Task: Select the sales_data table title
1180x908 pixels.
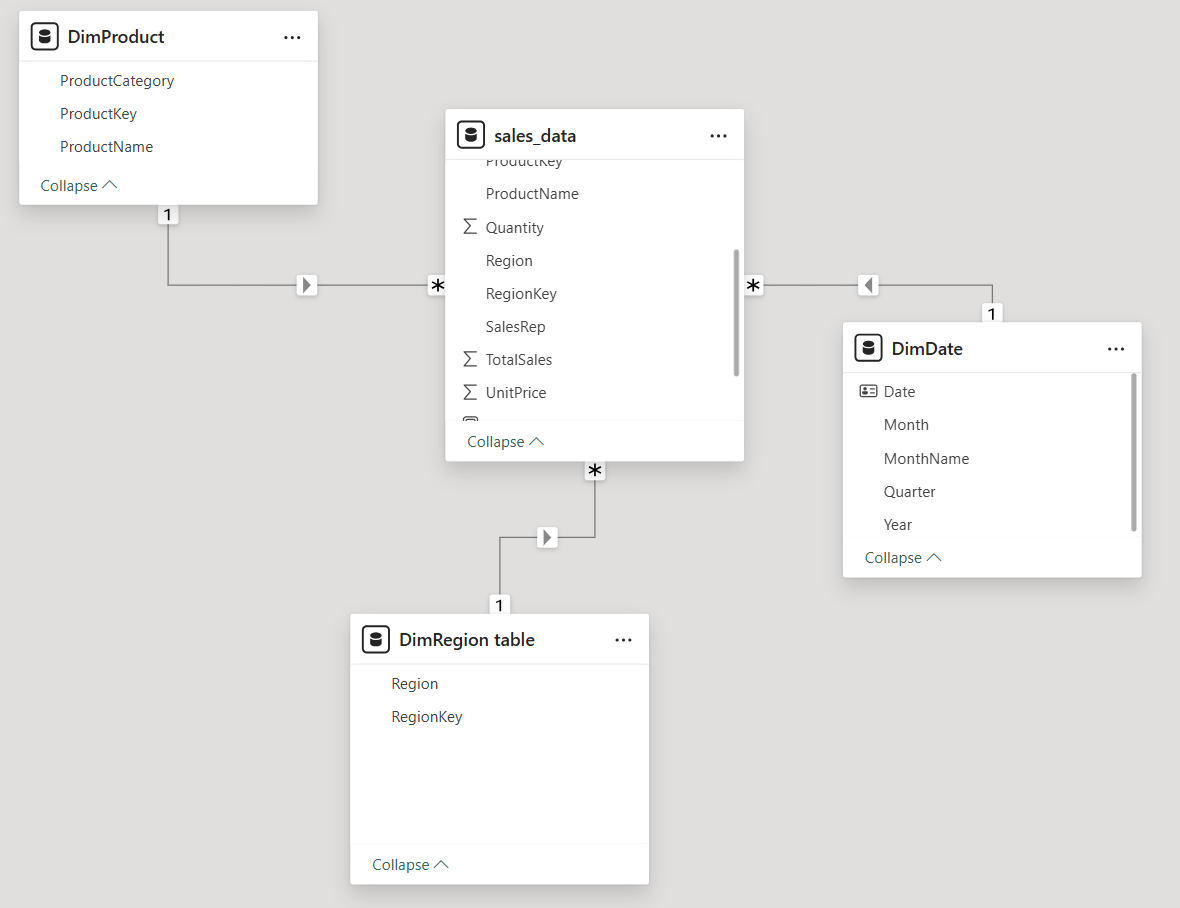Action: (535, 136)
